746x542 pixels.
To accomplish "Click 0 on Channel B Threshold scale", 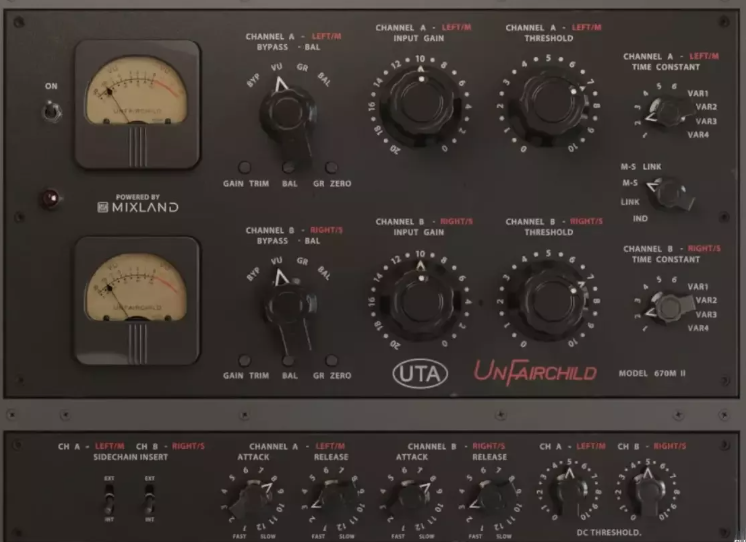I will coord(524,344).
